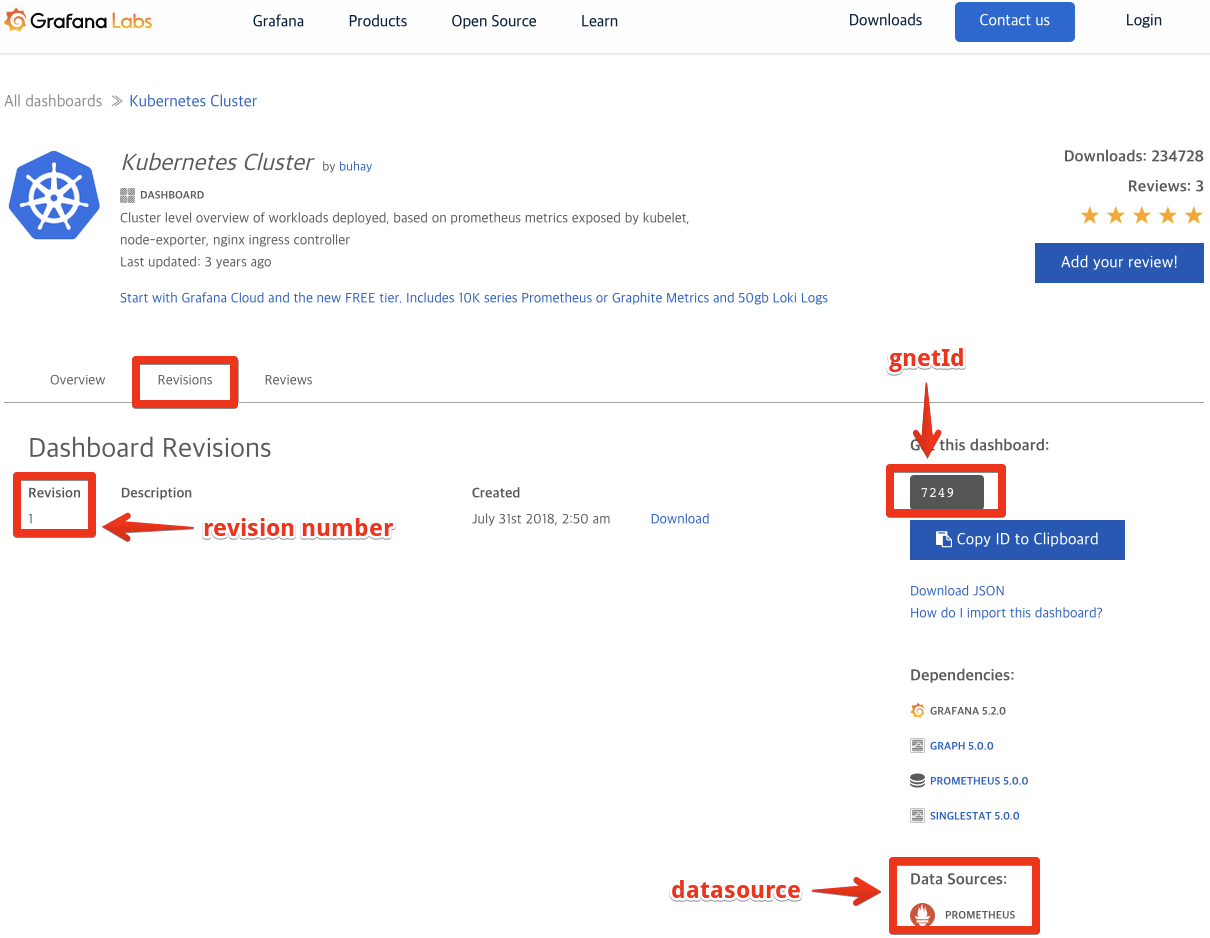Open the Products menu
This screenshot has height=938, width=1210.
point(378,21)
